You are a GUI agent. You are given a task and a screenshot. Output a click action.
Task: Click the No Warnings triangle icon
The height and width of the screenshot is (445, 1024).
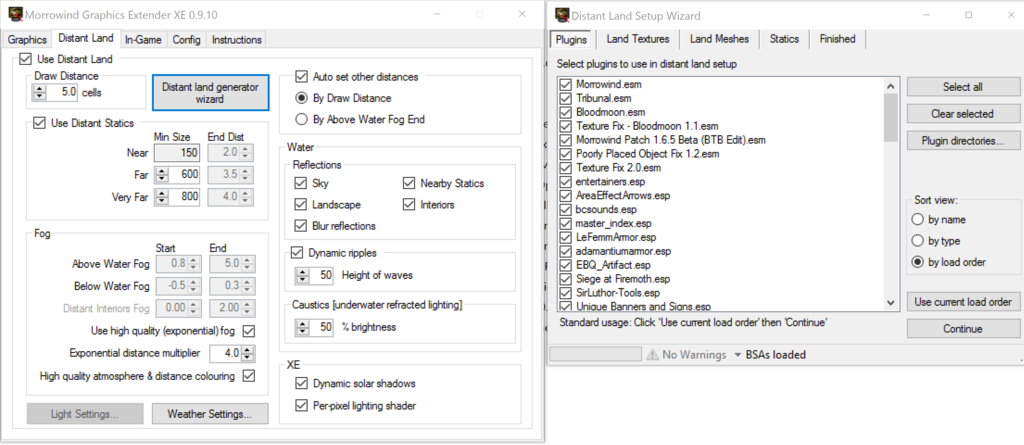point(652,355)
